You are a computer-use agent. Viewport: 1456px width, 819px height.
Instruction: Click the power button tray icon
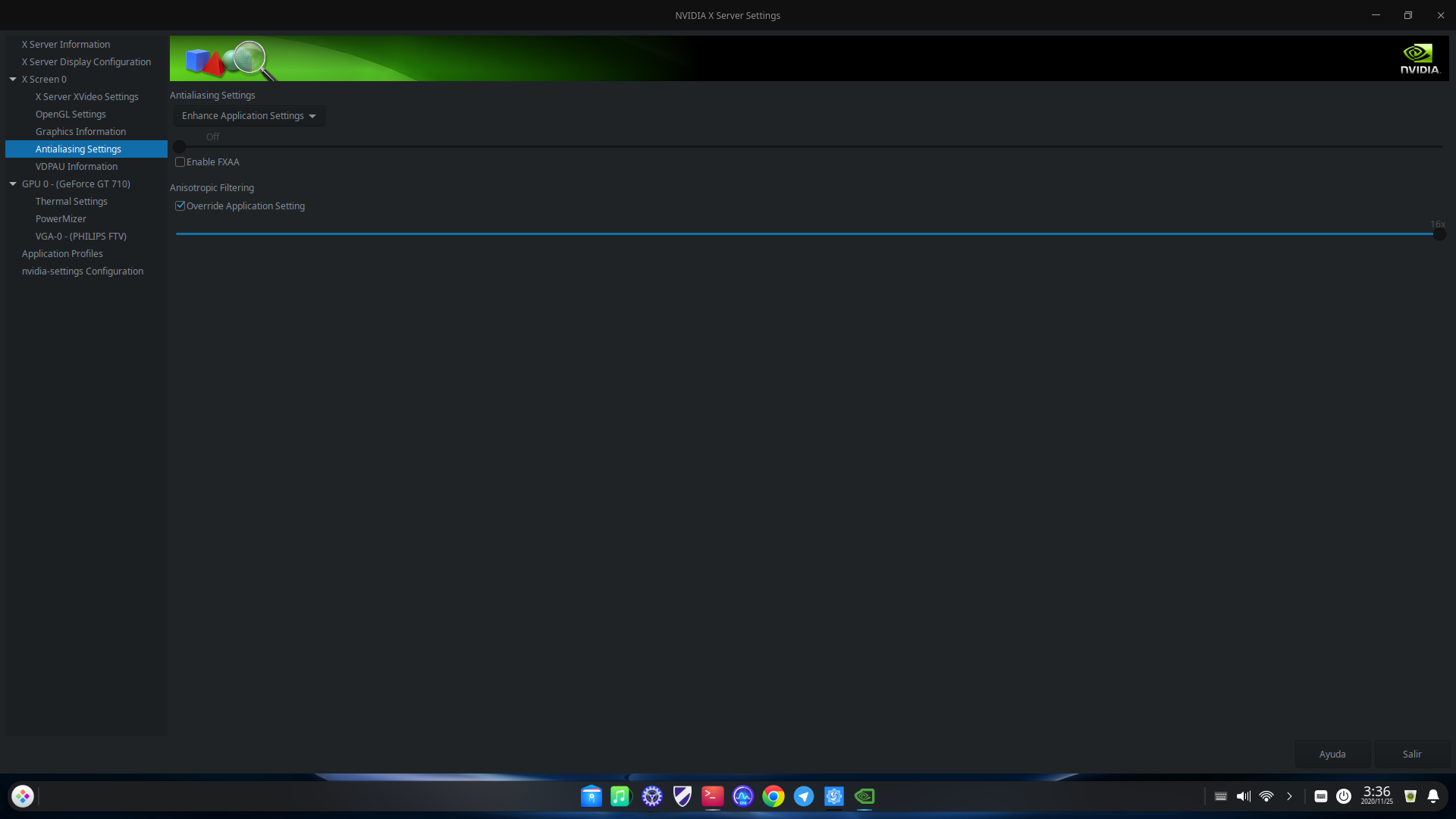click(1343, 796)
